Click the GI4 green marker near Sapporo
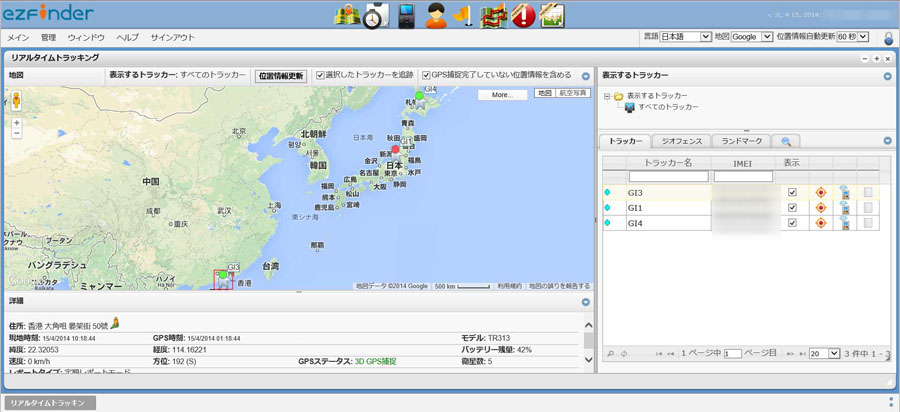The width and height of the screenshot is (900, 412). [x=420, y=99]
